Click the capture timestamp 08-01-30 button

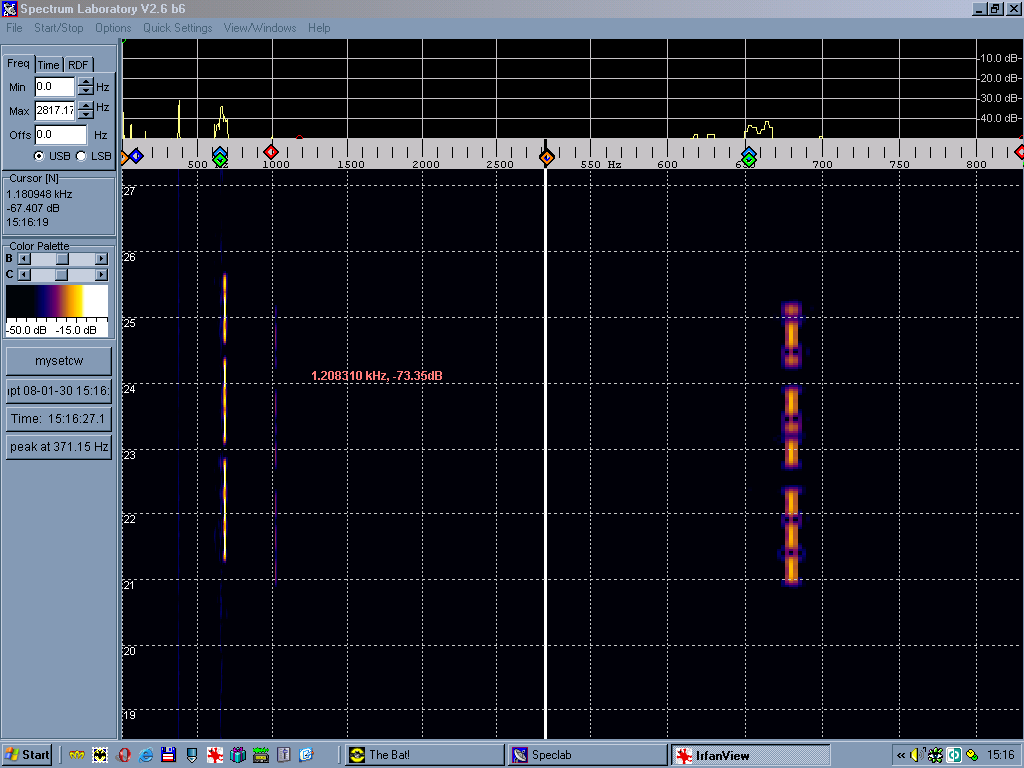tap(59, 391)
